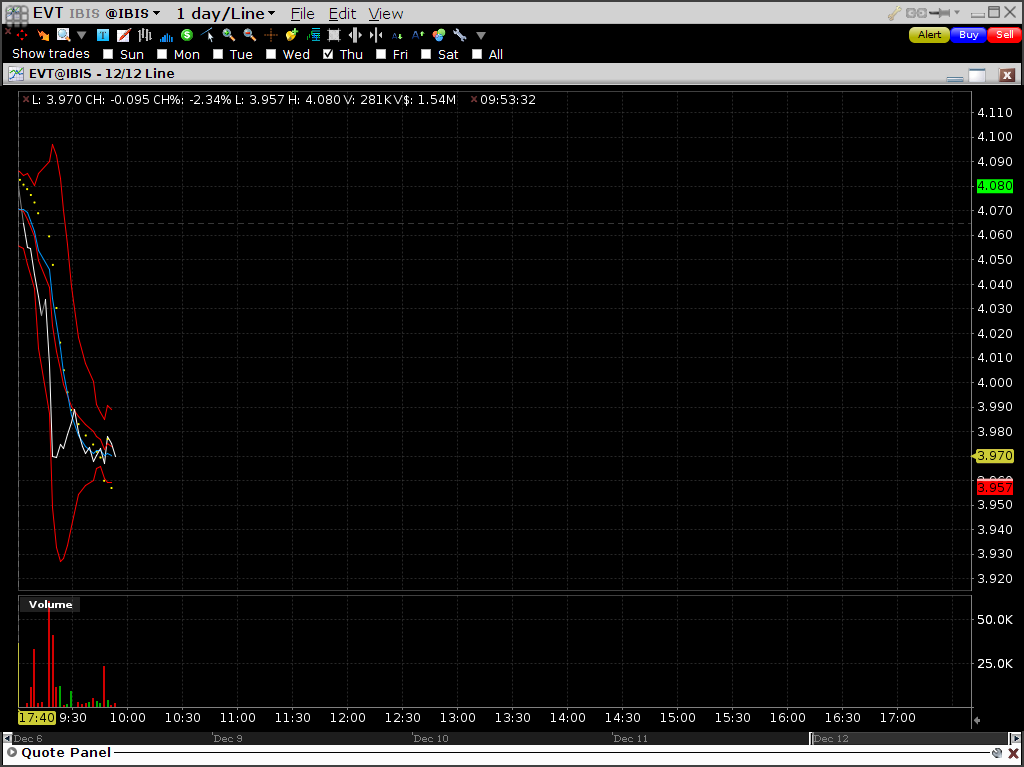Screen dimensions: 1024x767
Task: Click the Dec 12 timeline scrollbar thumb
Action: [x=910, y=738]
